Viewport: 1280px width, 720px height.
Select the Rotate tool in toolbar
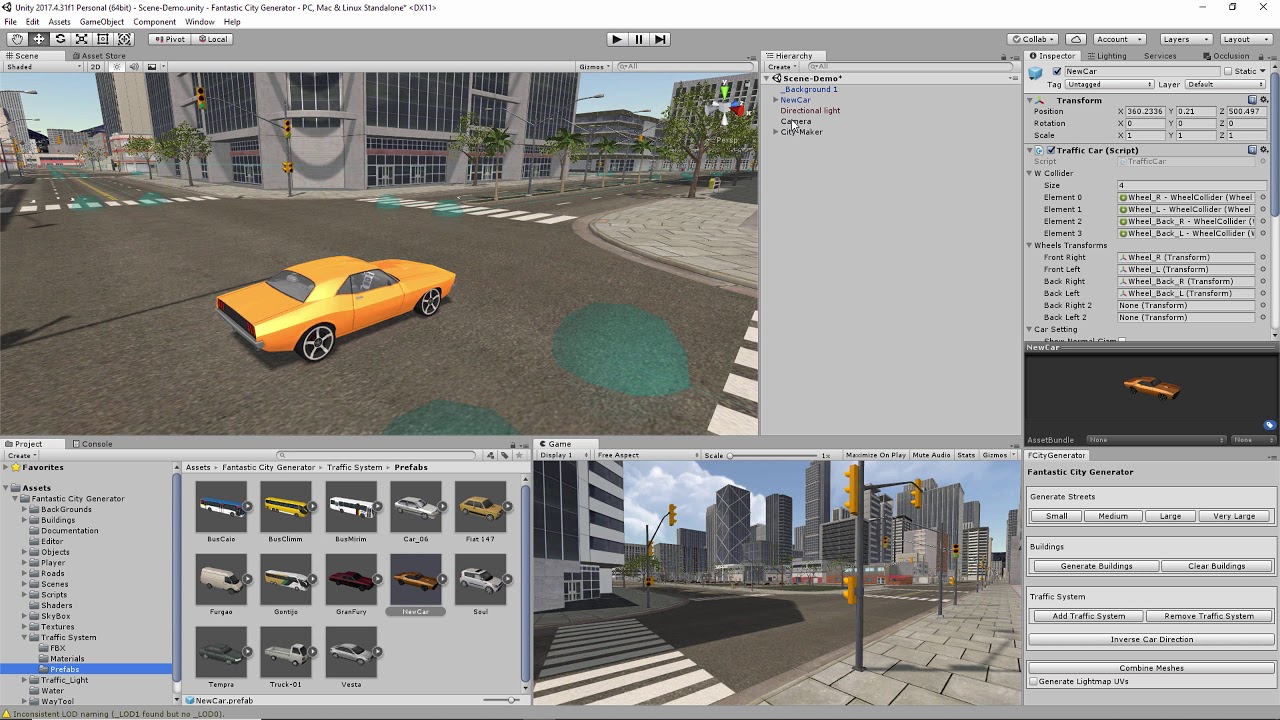tap(60, 39)
